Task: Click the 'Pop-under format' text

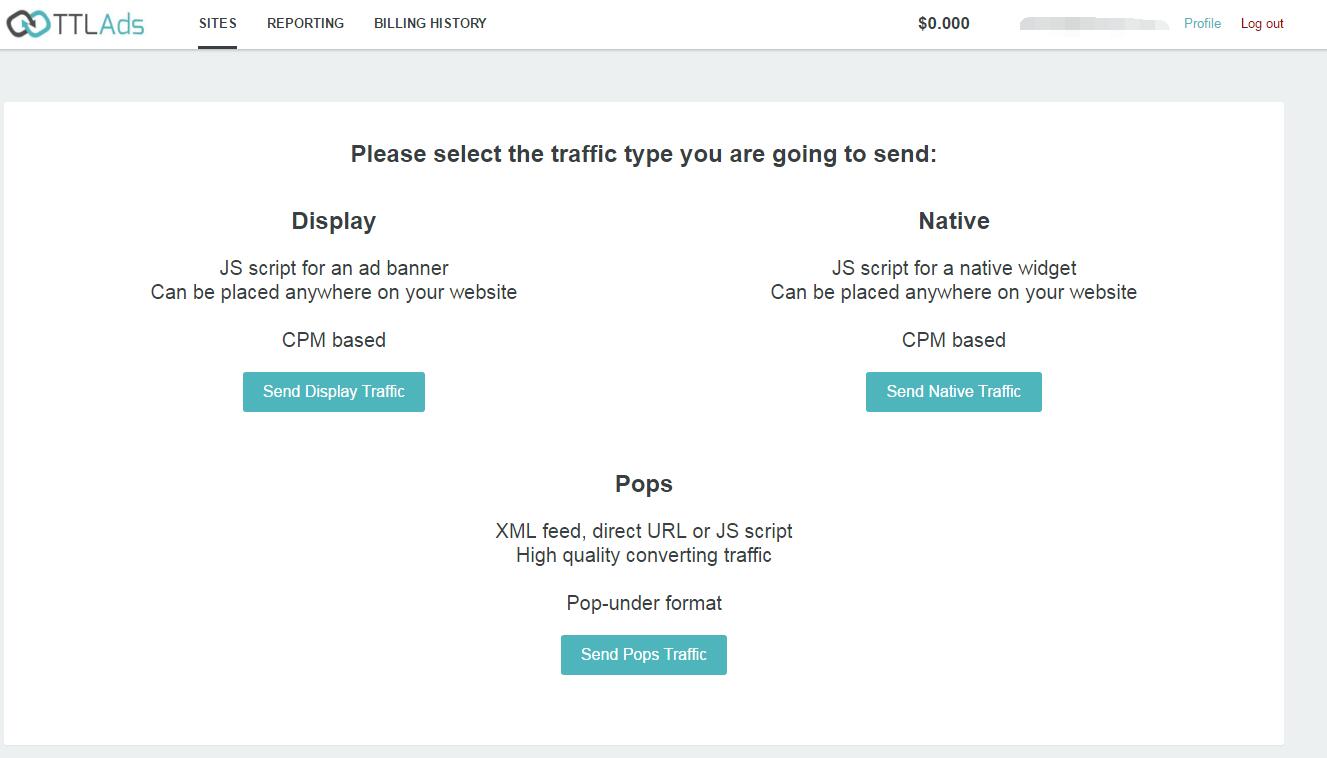Action: 643,603
